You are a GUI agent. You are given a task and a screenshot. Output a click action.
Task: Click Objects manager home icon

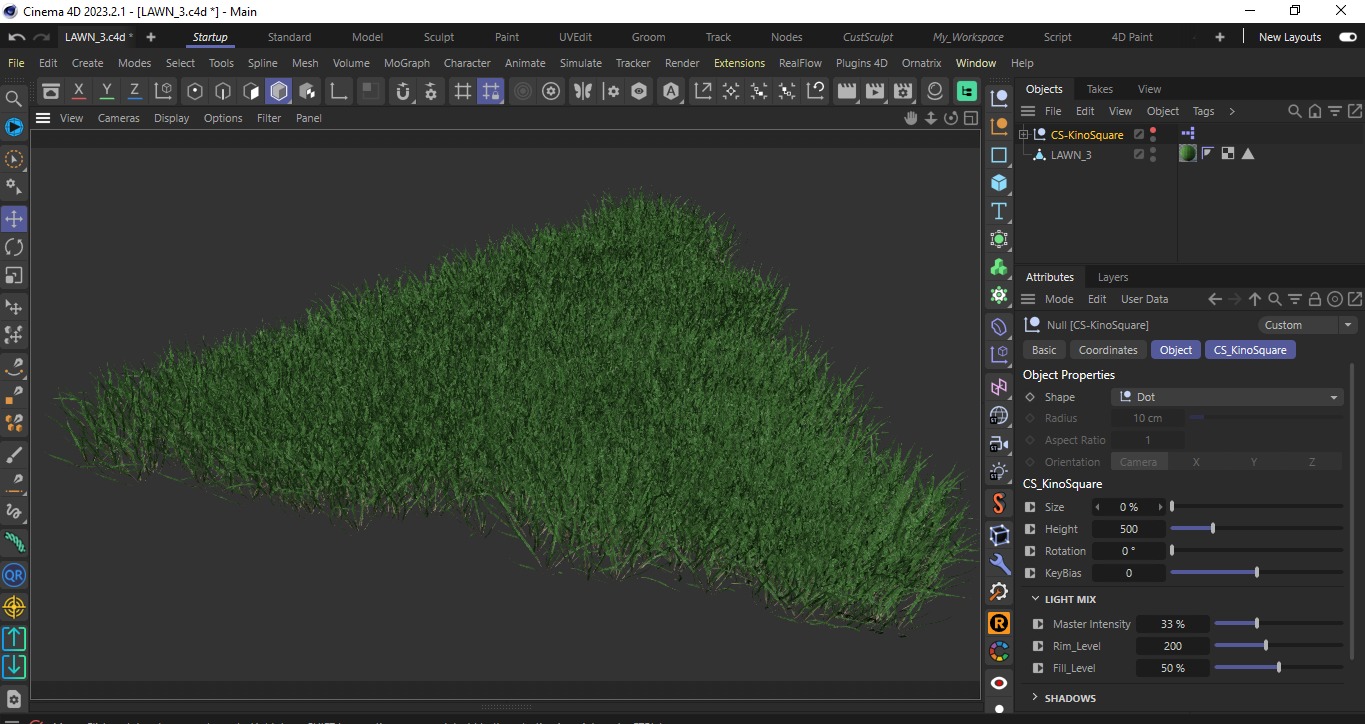(x=1314, y=111)
